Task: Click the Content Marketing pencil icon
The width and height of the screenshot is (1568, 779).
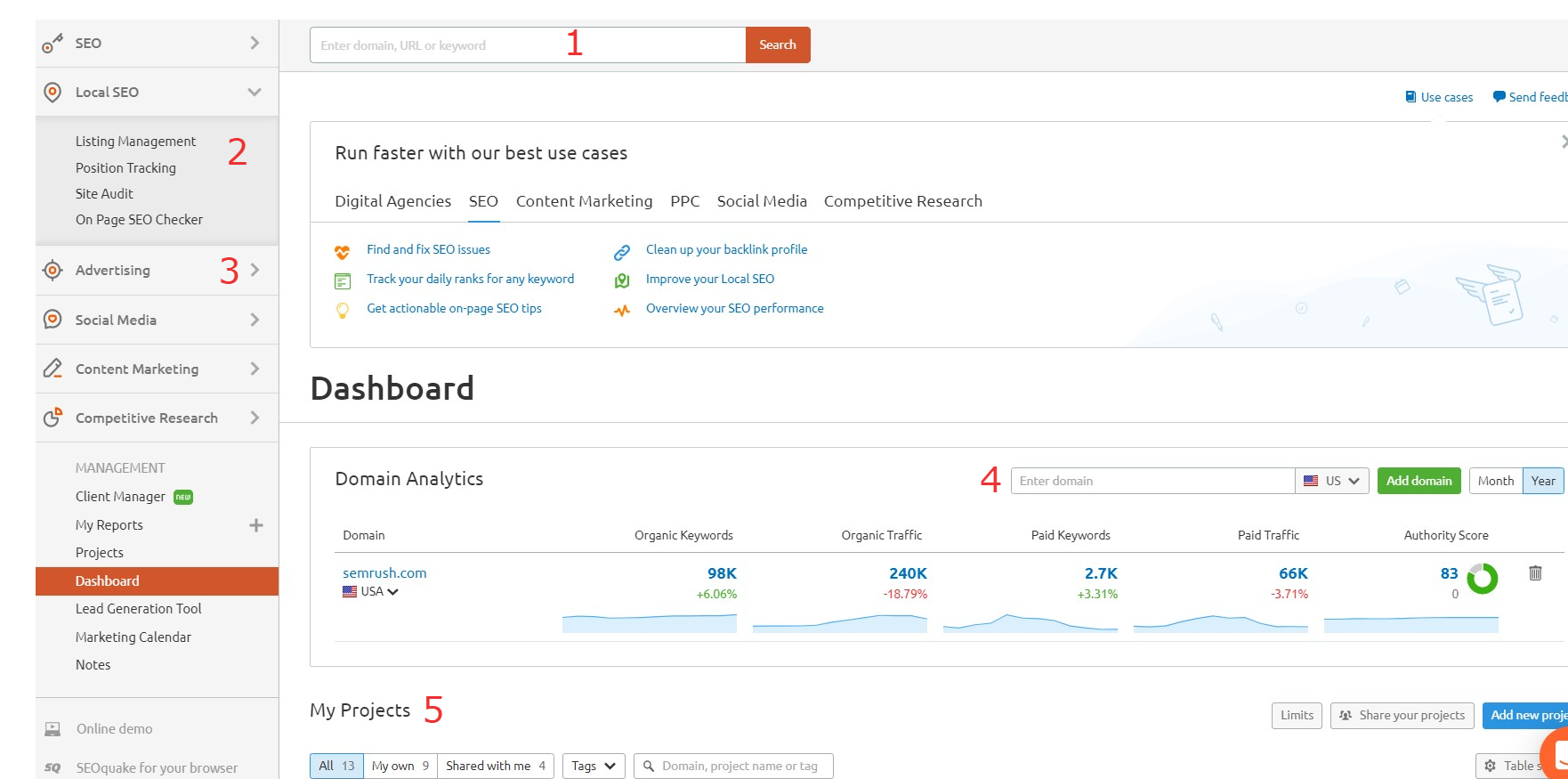Action: tap(53, 369)
